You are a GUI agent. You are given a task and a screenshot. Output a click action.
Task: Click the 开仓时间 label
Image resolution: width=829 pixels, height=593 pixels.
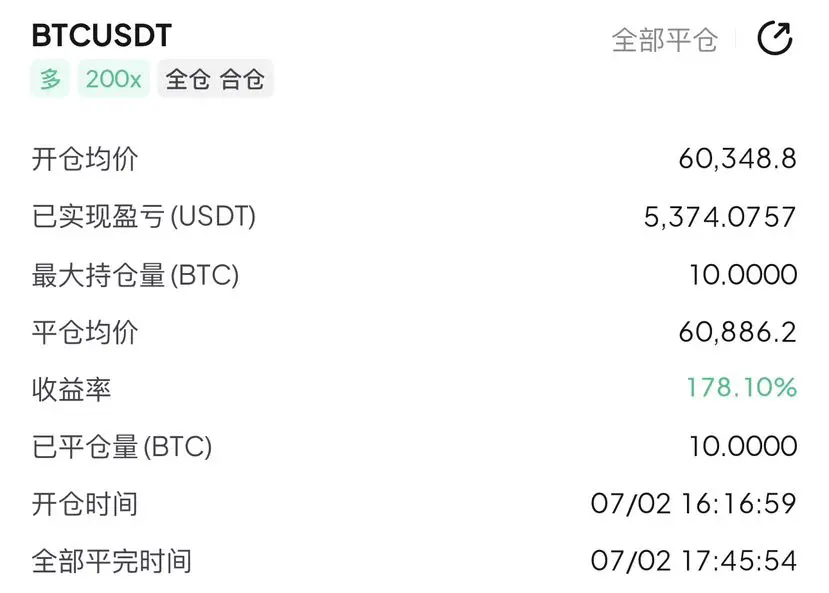[85, 504]
